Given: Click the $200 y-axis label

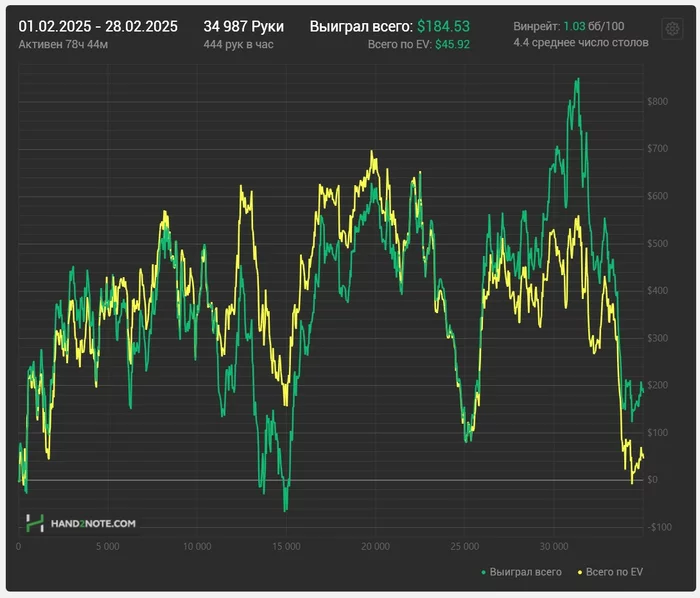Looking at the screenshot, I should 658,385.
